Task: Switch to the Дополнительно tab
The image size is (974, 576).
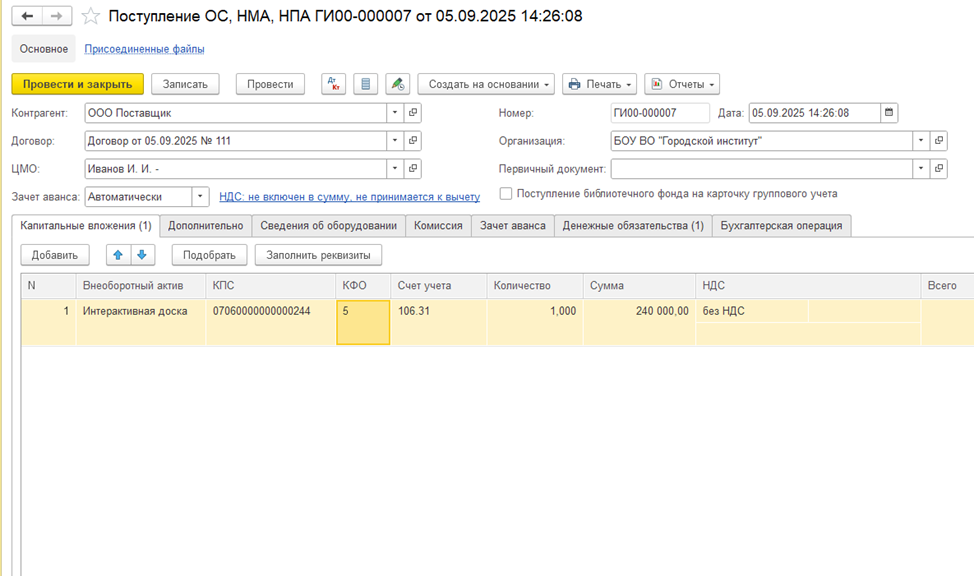Action: coord(206,226)
